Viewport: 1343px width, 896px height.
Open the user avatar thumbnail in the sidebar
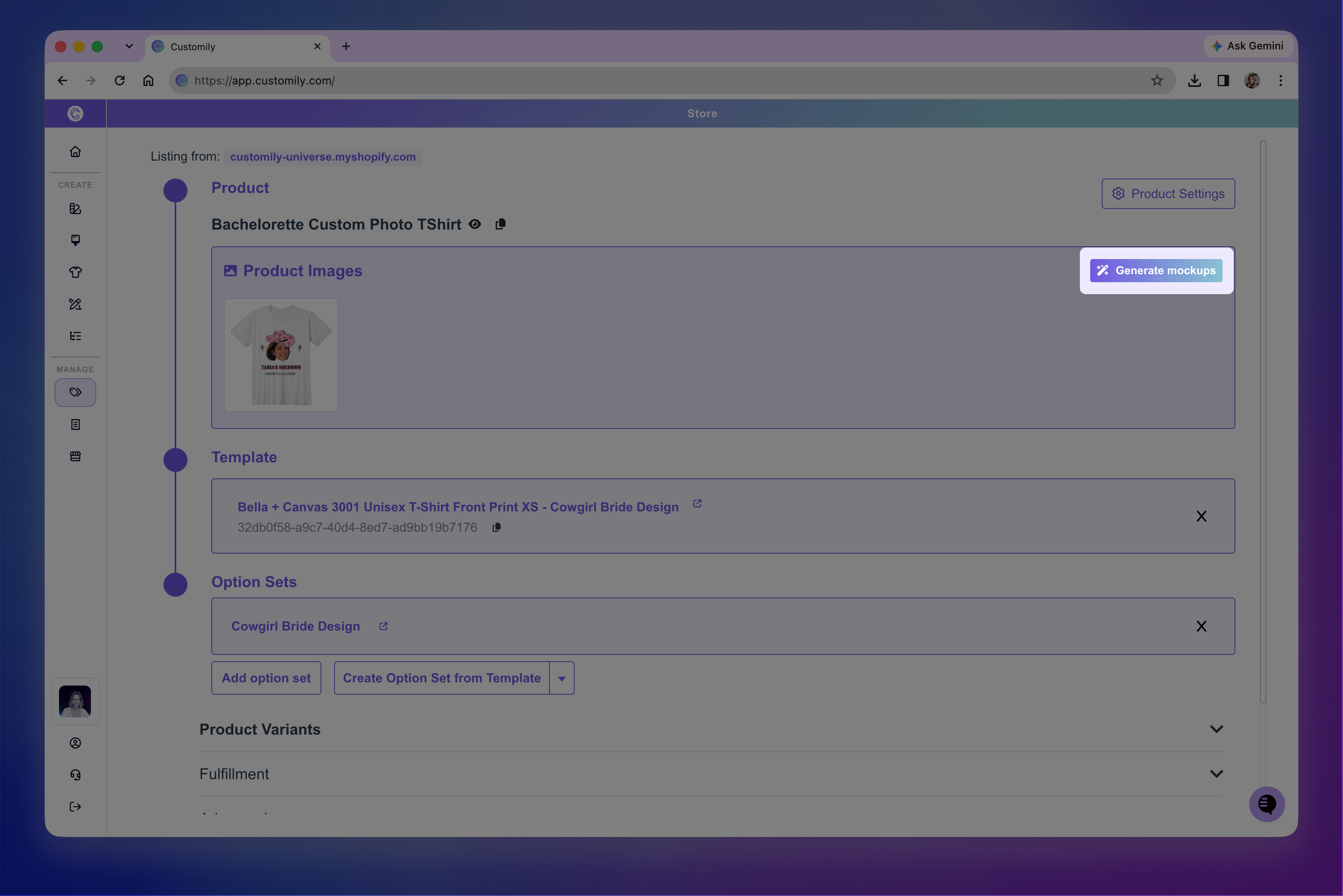pos(75,702)
